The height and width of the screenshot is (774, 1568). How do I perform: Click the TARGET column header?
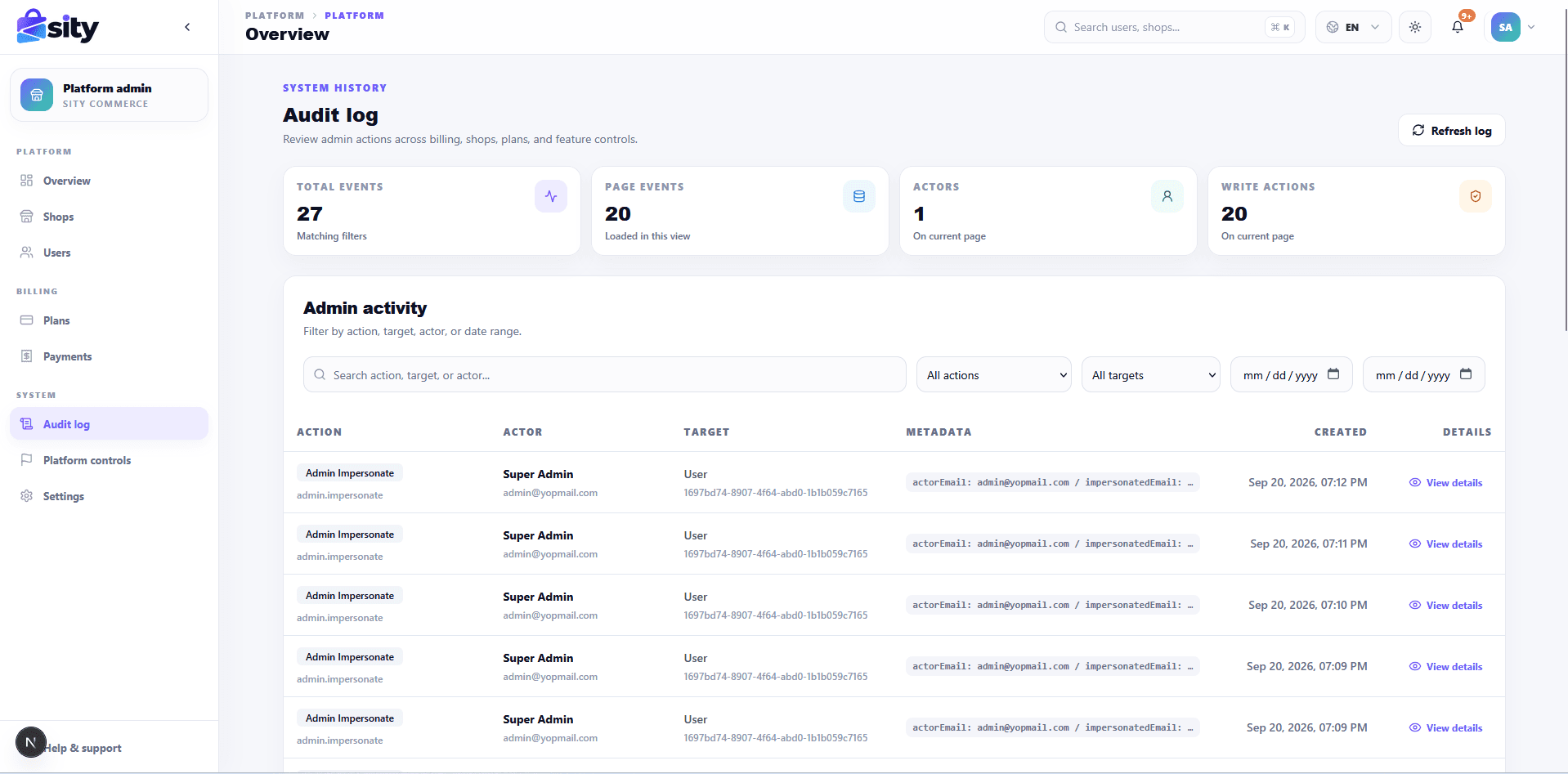[706, 432]
